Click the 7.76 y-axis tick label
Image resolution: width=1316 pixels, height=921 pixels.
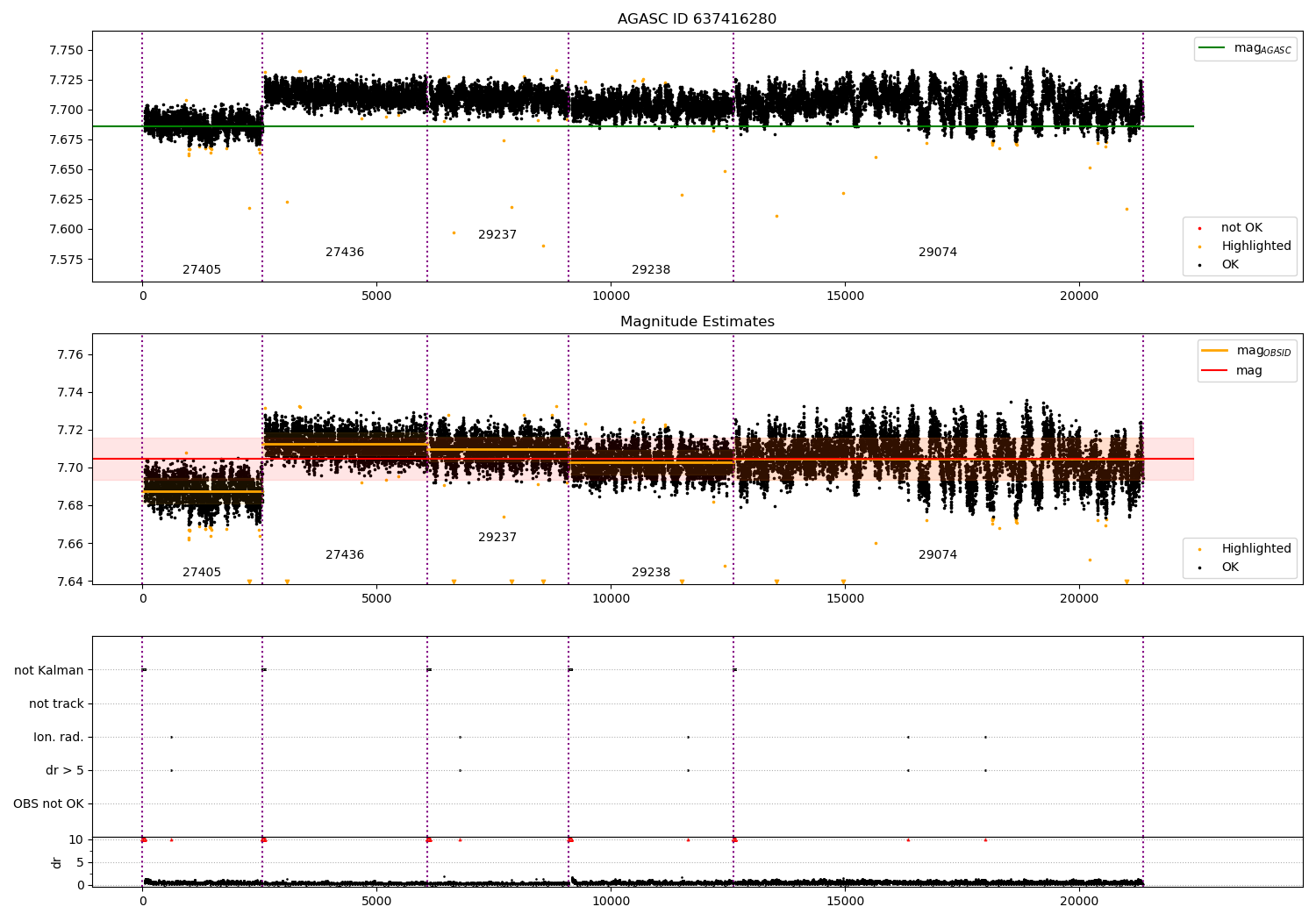click(70, 355)
